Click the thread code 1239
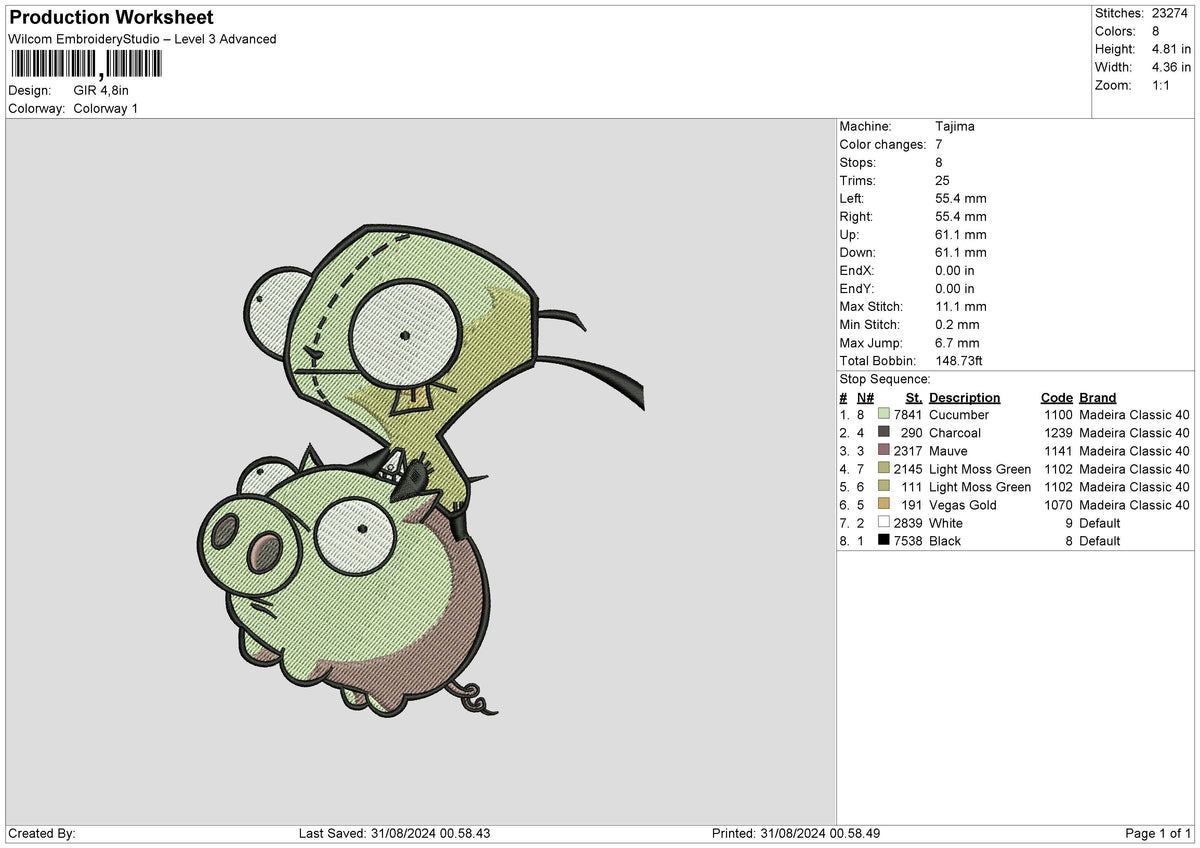 click(1059, 432)
